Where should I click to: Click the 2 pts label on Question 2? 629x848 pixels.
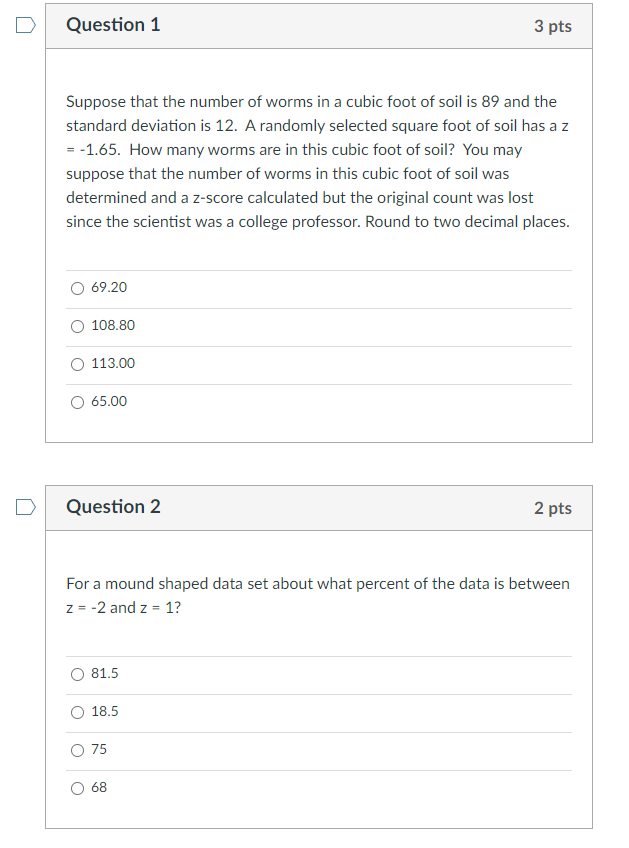553,508
